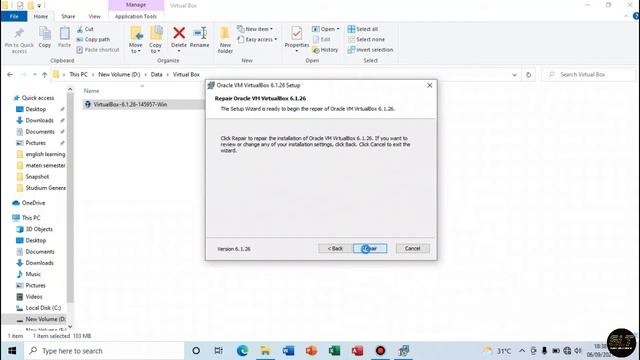640x360 pixels.
Task: Open the Windows Start menu
Action: coord(12,351)
